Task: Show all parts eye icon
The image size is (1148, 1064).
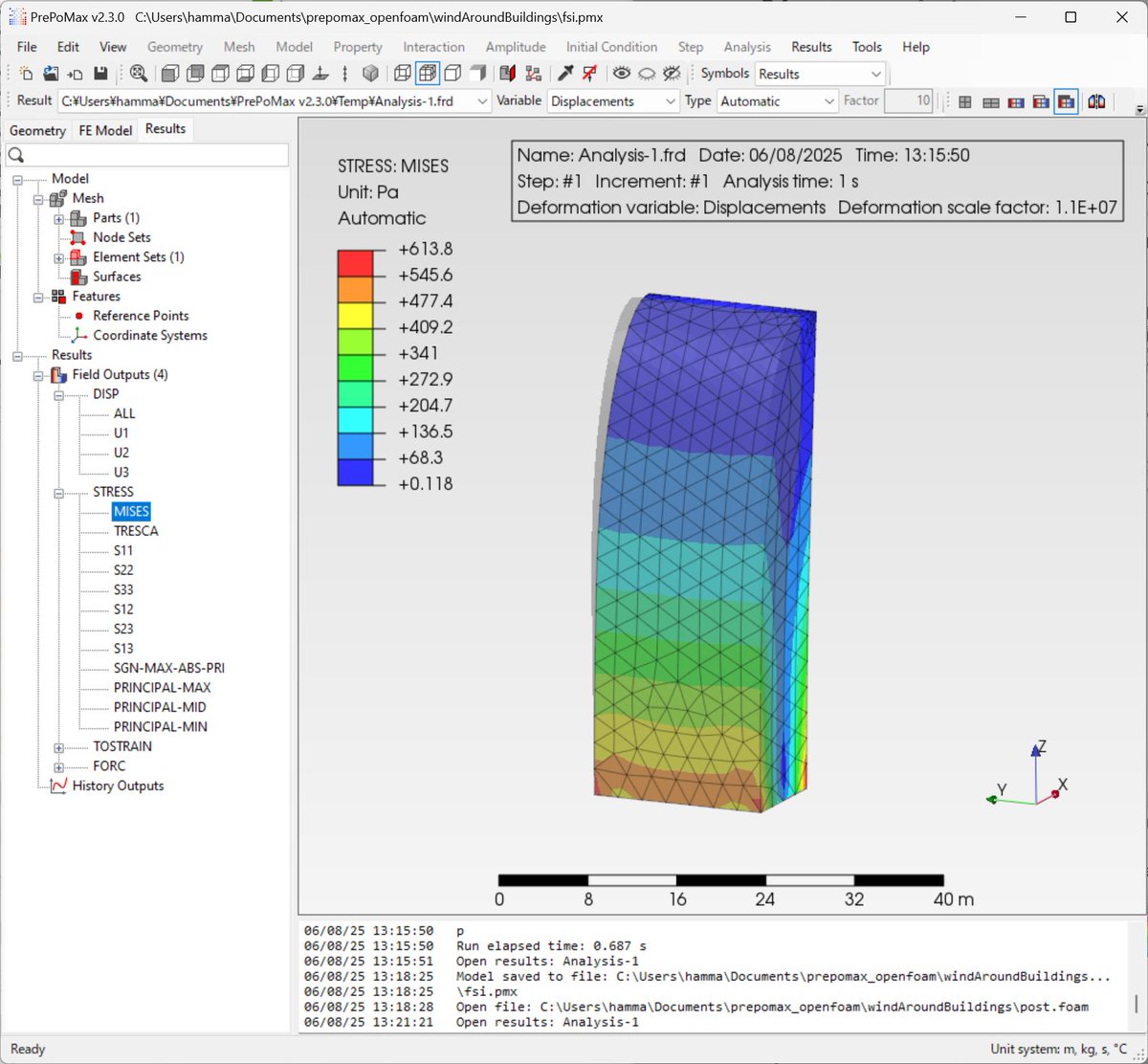Action: click(x=622, y=74)
